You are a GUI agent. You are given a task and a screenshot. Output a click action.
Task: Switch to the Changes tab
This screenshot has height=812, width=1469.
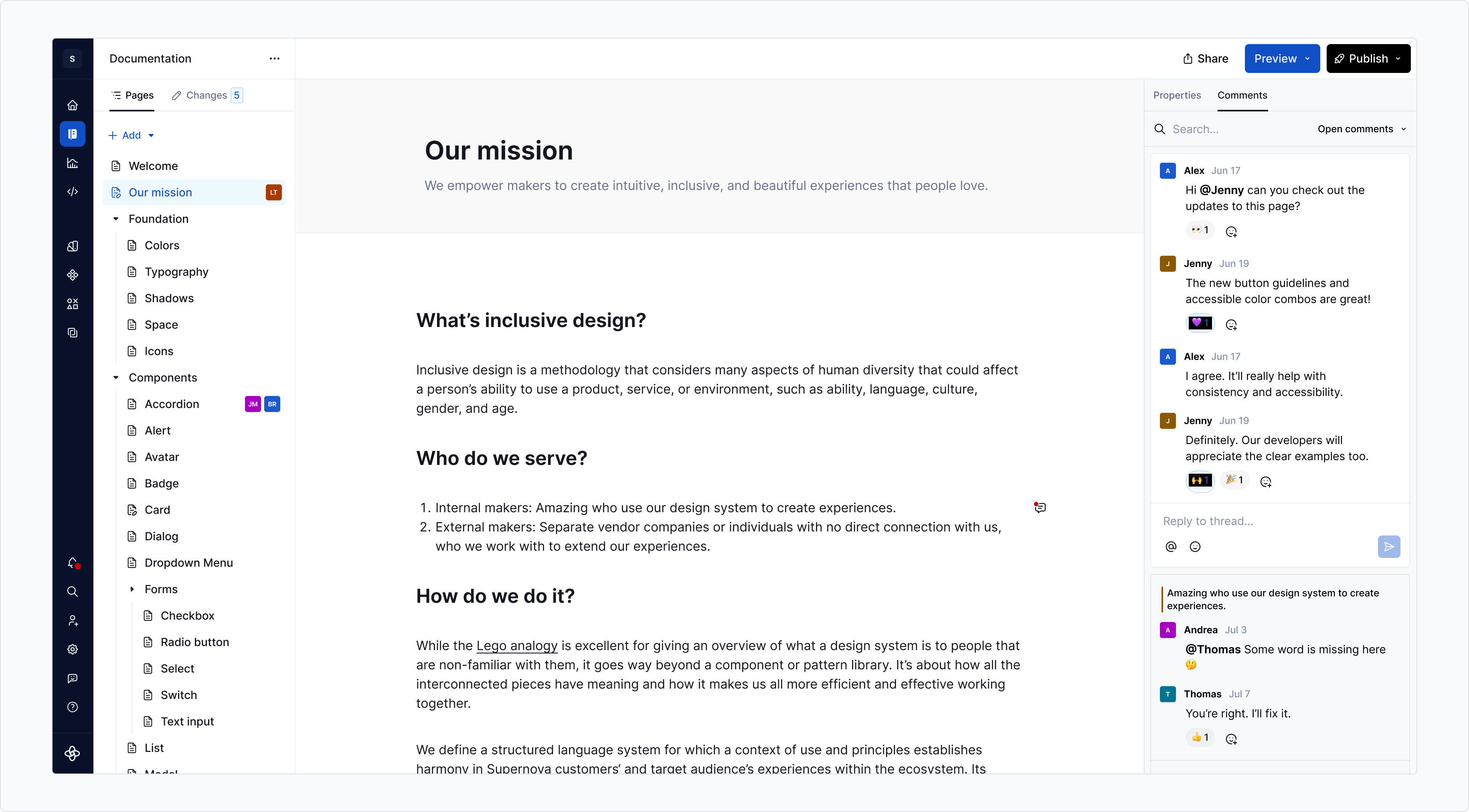tap(206, 95)
